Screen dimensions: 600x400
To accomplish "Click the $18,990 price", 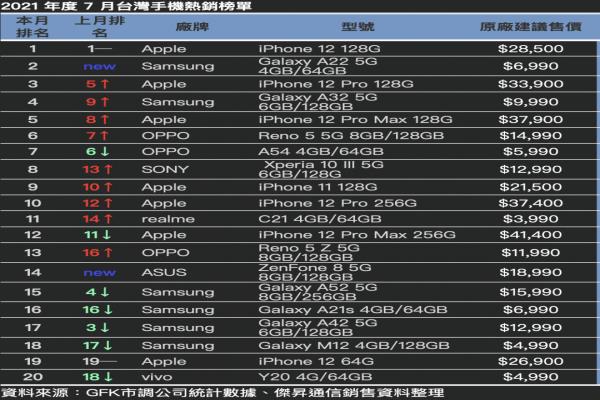I will click(x=530, y=273).
